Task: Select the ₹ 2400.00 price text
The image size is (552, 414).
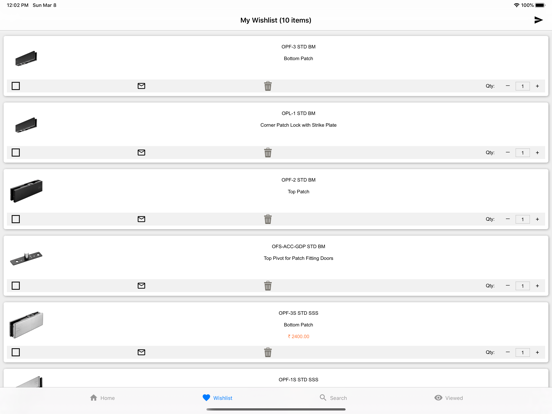Action: pyautogui.click(x=298, y=337)
